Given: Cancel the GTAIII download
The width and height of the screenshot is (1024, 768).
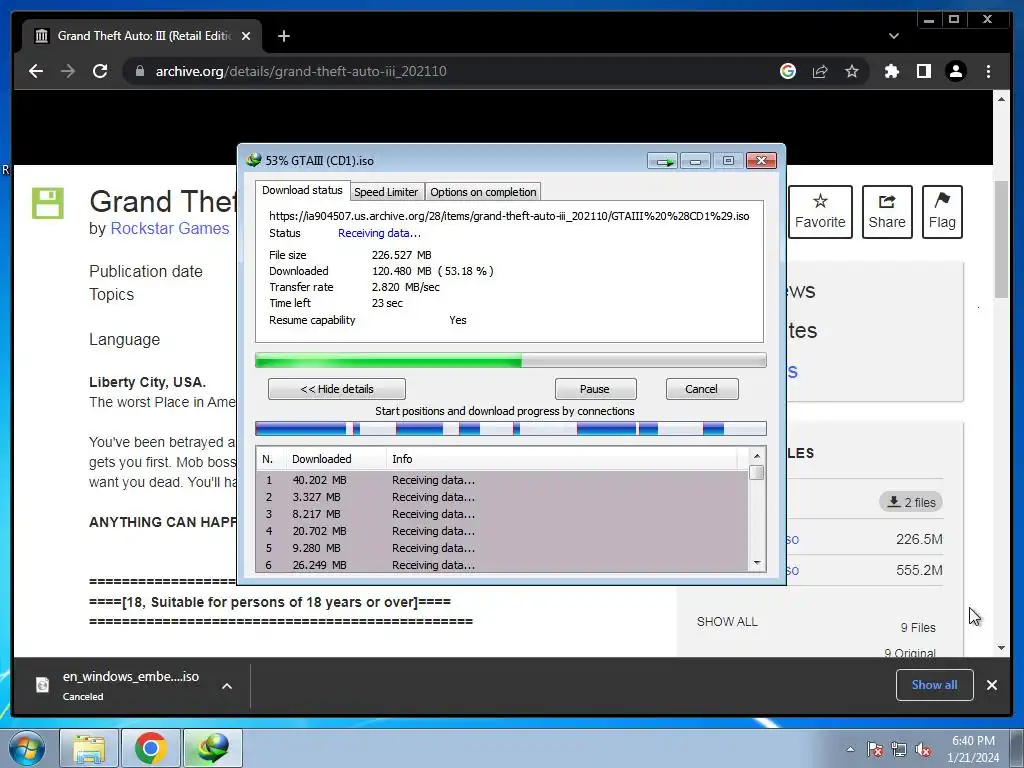Looking at the screenshot, I should point(701,389).
